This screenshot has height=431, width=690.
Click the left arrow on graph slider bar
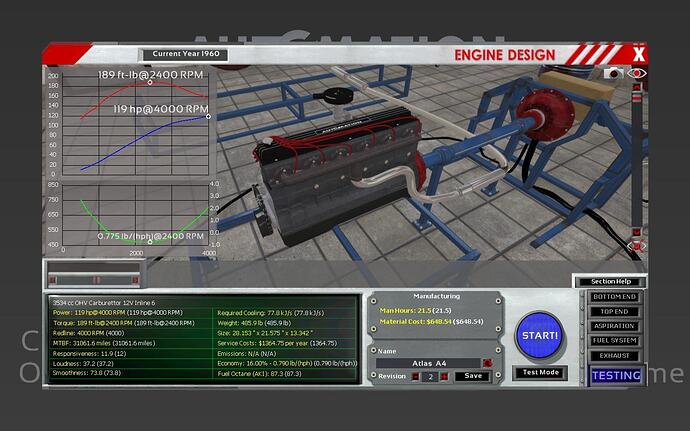click(x=53, y=279)
